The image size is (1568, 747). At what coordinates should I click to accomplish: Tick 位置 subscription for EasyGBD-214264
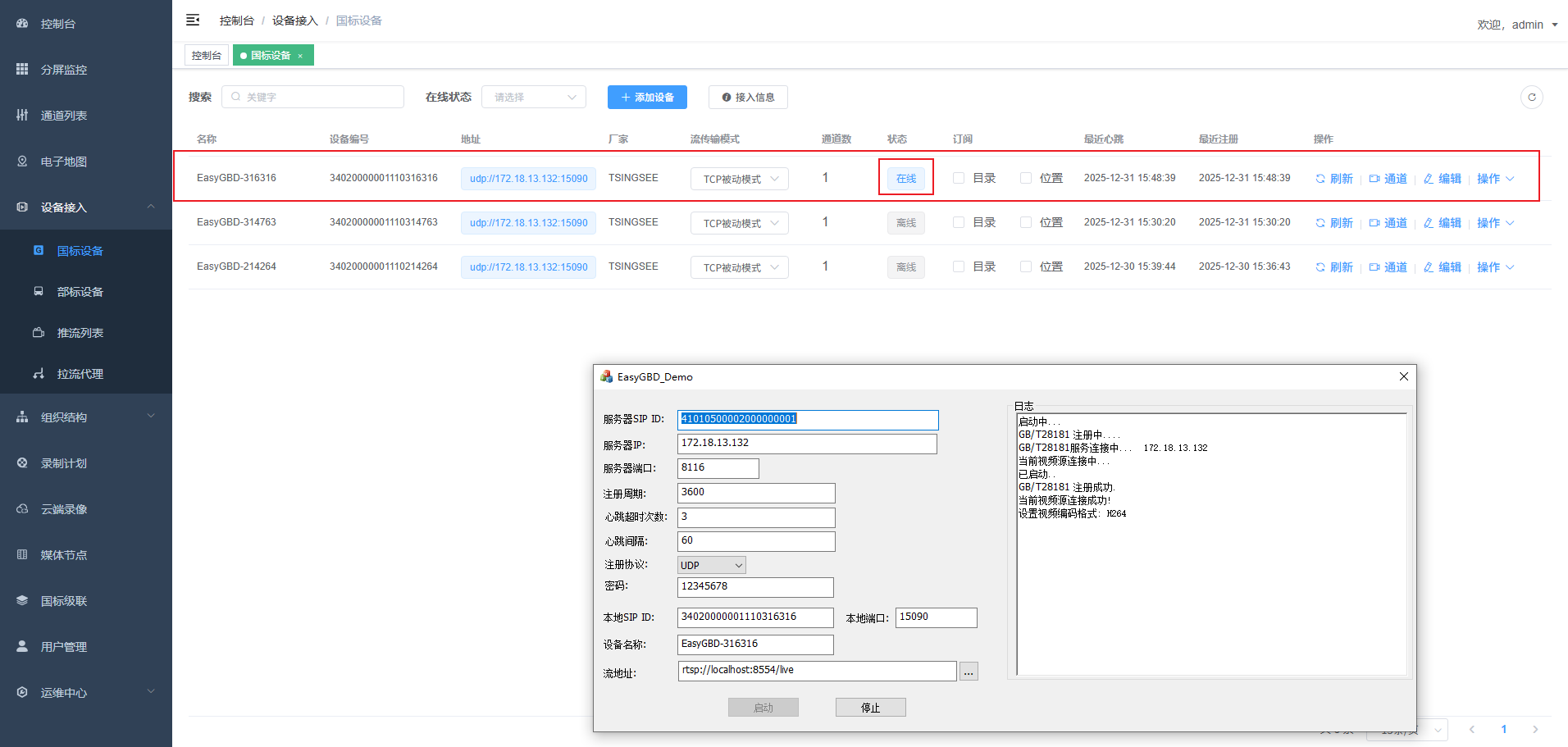tap(1026, 266)
